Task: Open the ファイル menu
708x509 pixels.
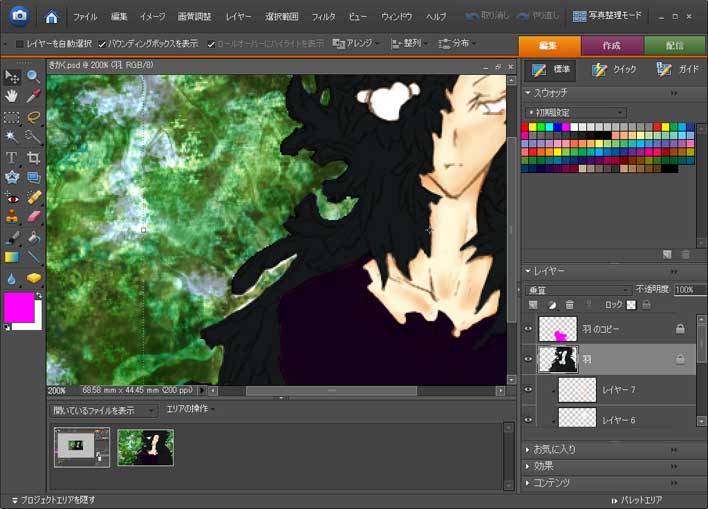Action: [85, 17]
